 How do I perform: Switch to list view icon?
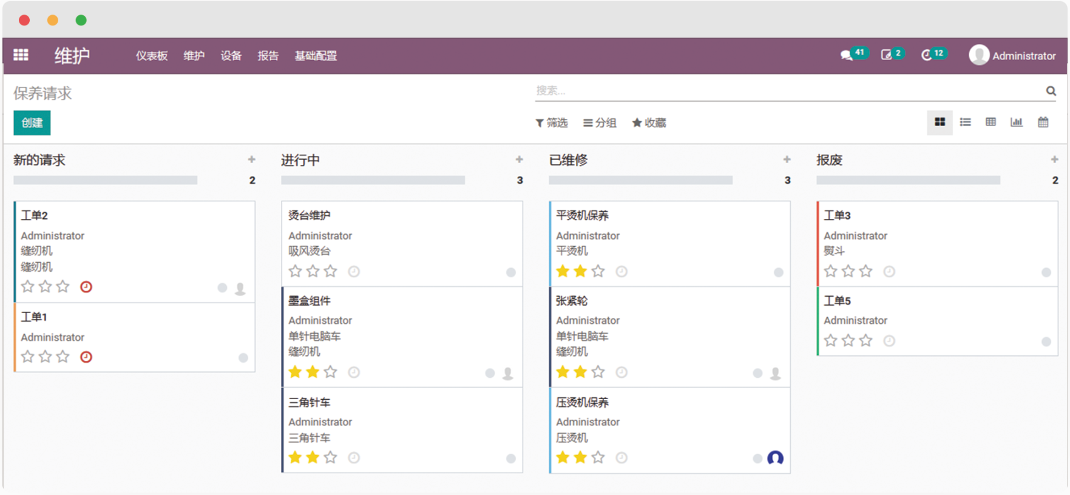pyautogui.click(x=965, y=122)
